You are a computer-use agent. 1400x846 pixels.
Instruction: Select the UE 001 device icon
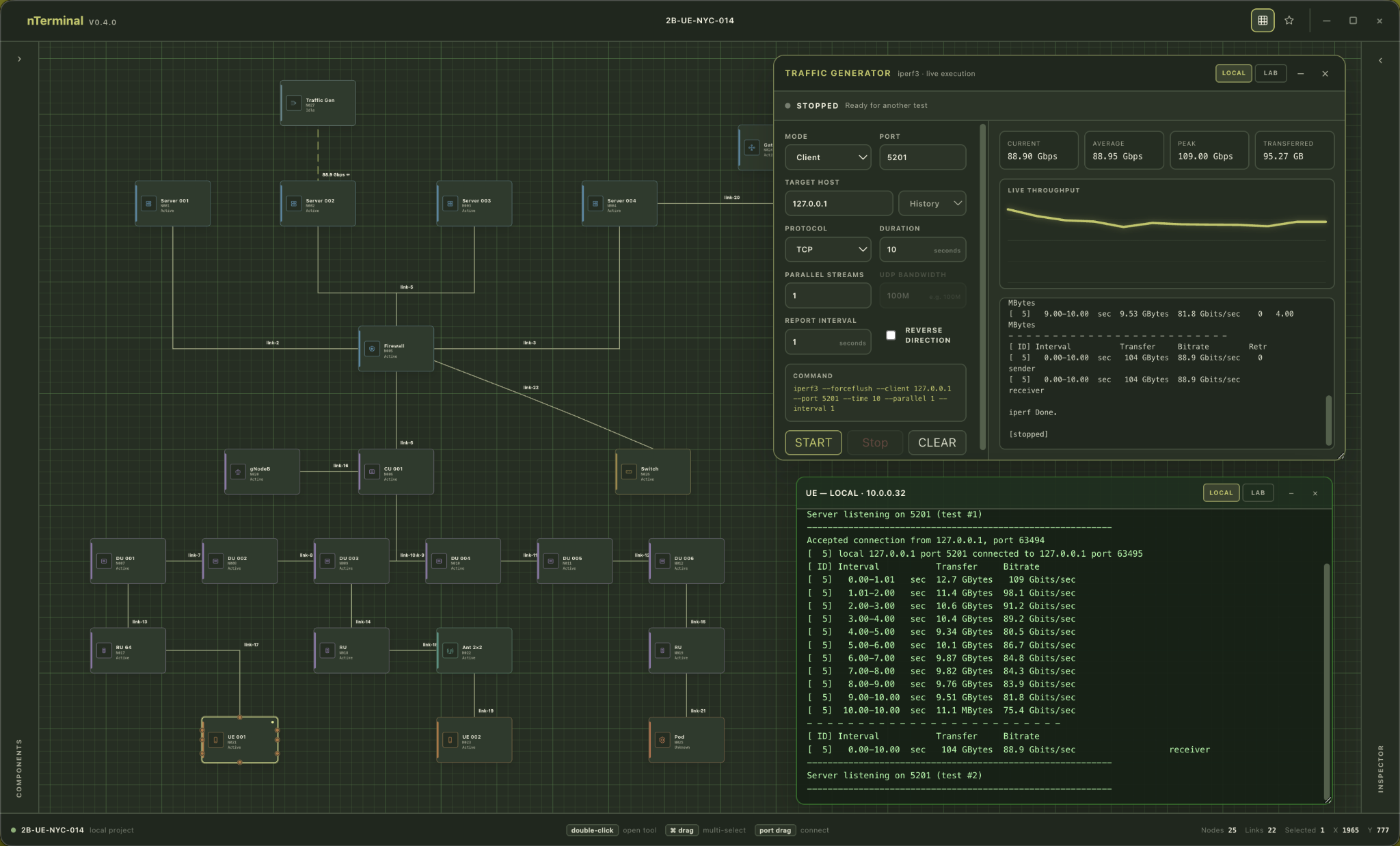[215, 740]
